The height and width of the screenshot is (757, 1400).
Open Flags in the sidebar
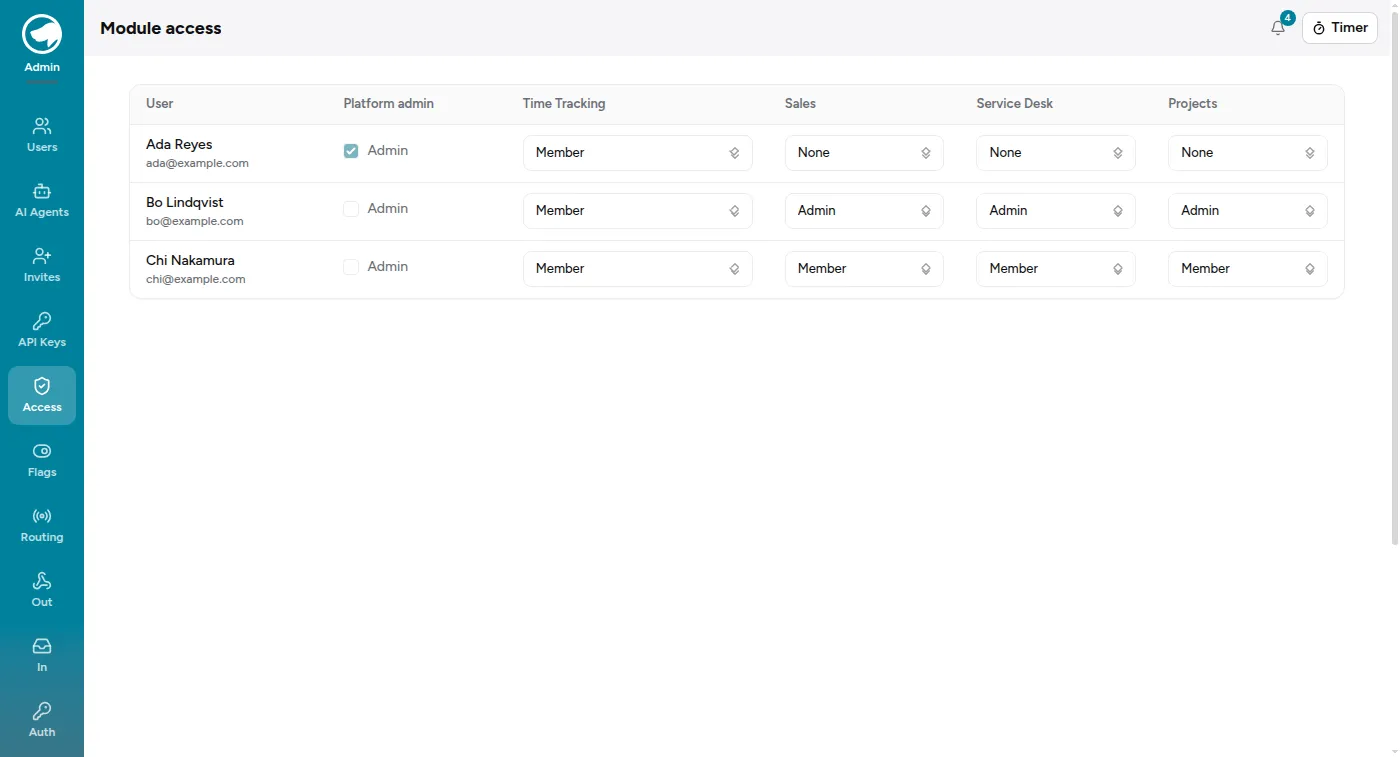42,460
